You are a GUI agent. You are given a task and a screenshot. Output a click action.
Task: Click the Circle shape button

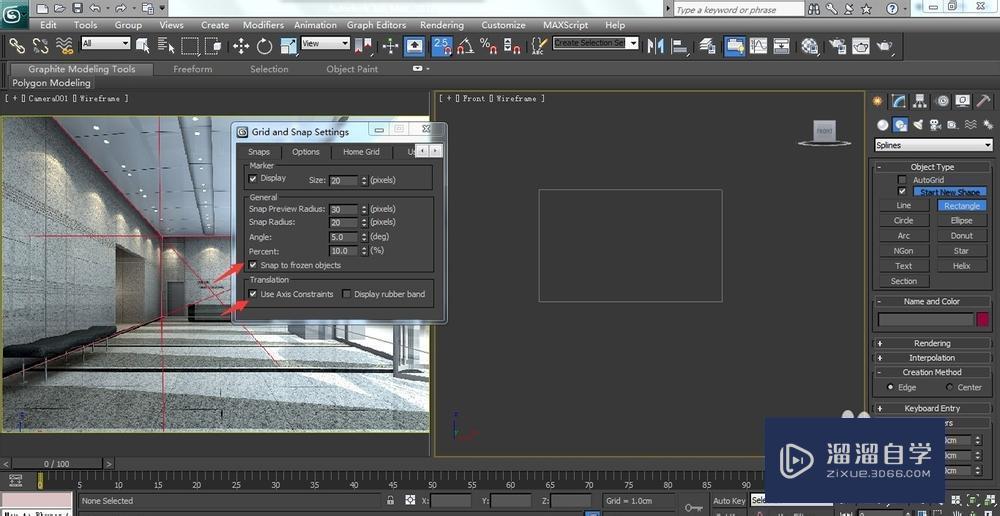point(904,221)
